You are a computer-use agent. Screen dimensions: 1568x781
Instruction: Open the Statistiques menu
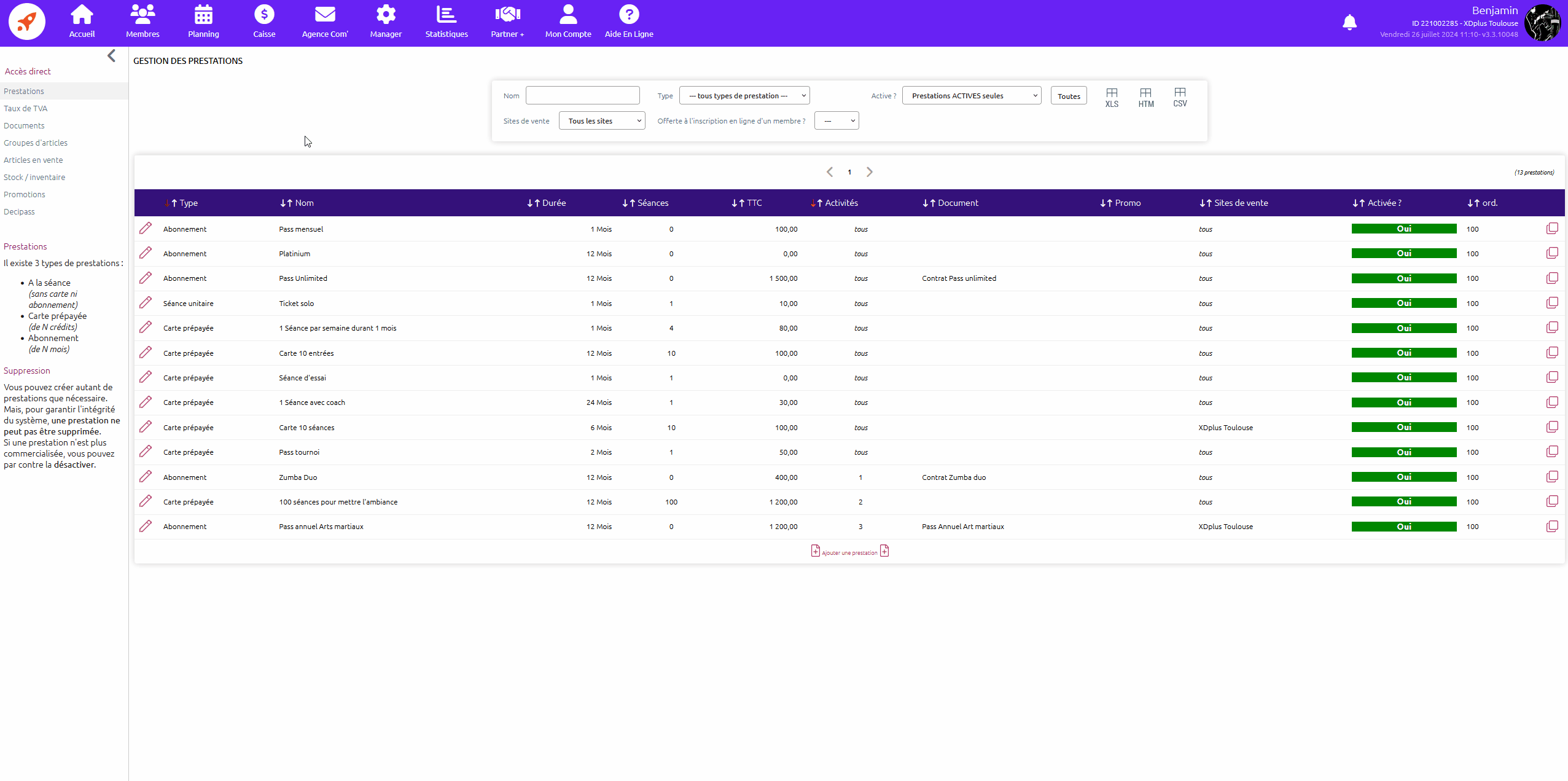(447, 22)
